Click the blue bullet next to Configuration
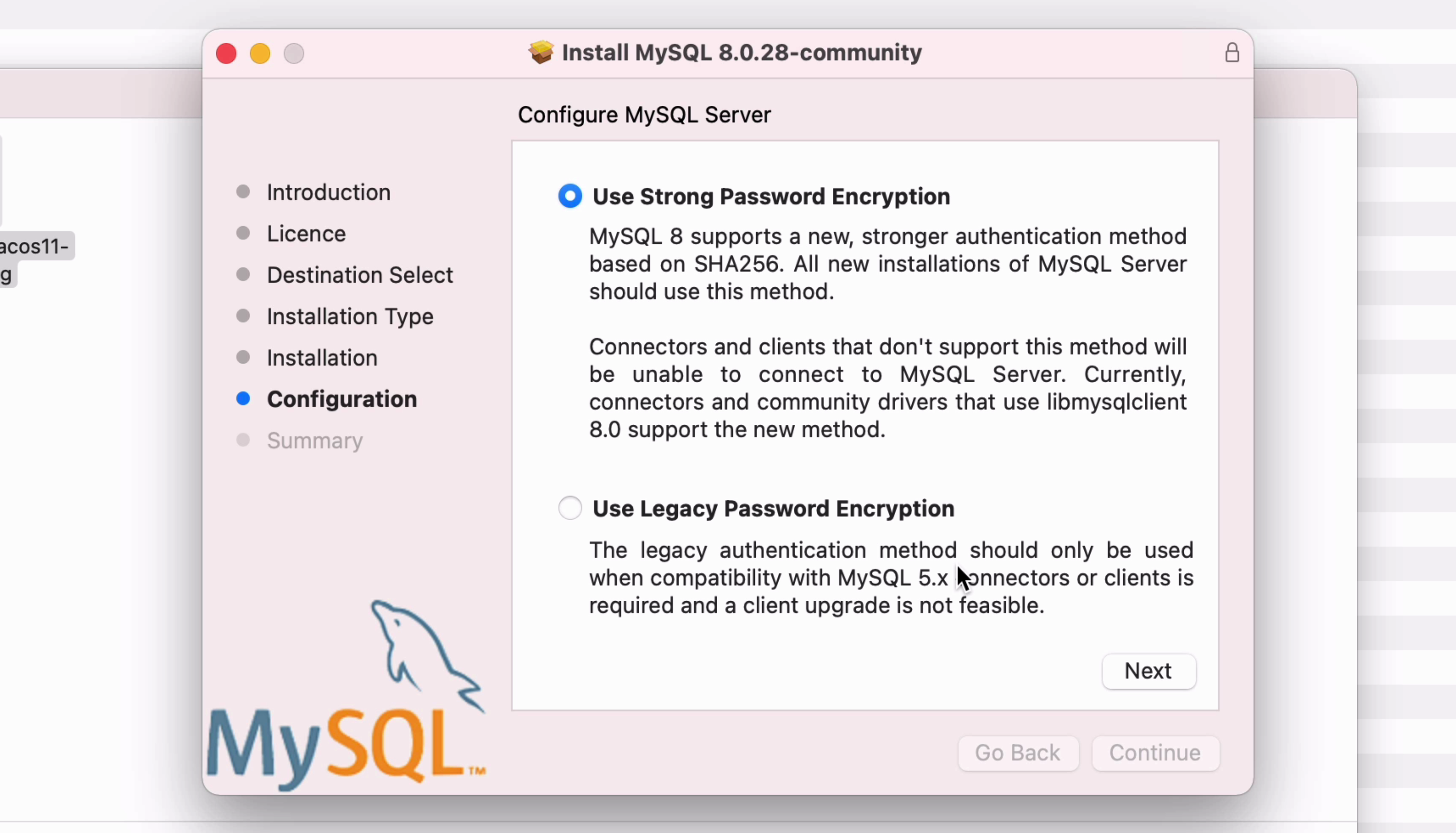 pos(243,399)
